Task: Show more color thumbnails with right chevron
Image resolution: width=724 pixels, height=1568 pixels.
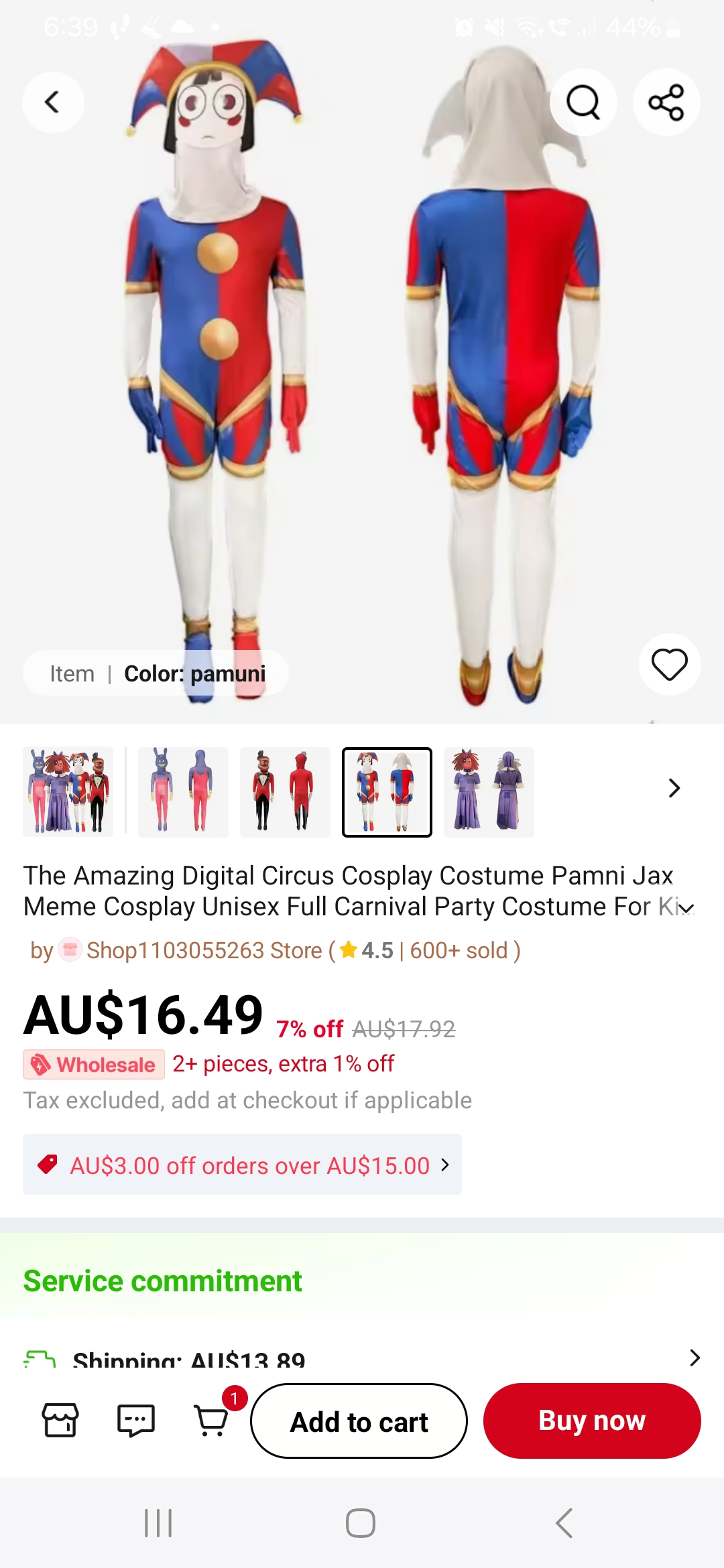Action: pyautogui.click(x=674, y=788)
